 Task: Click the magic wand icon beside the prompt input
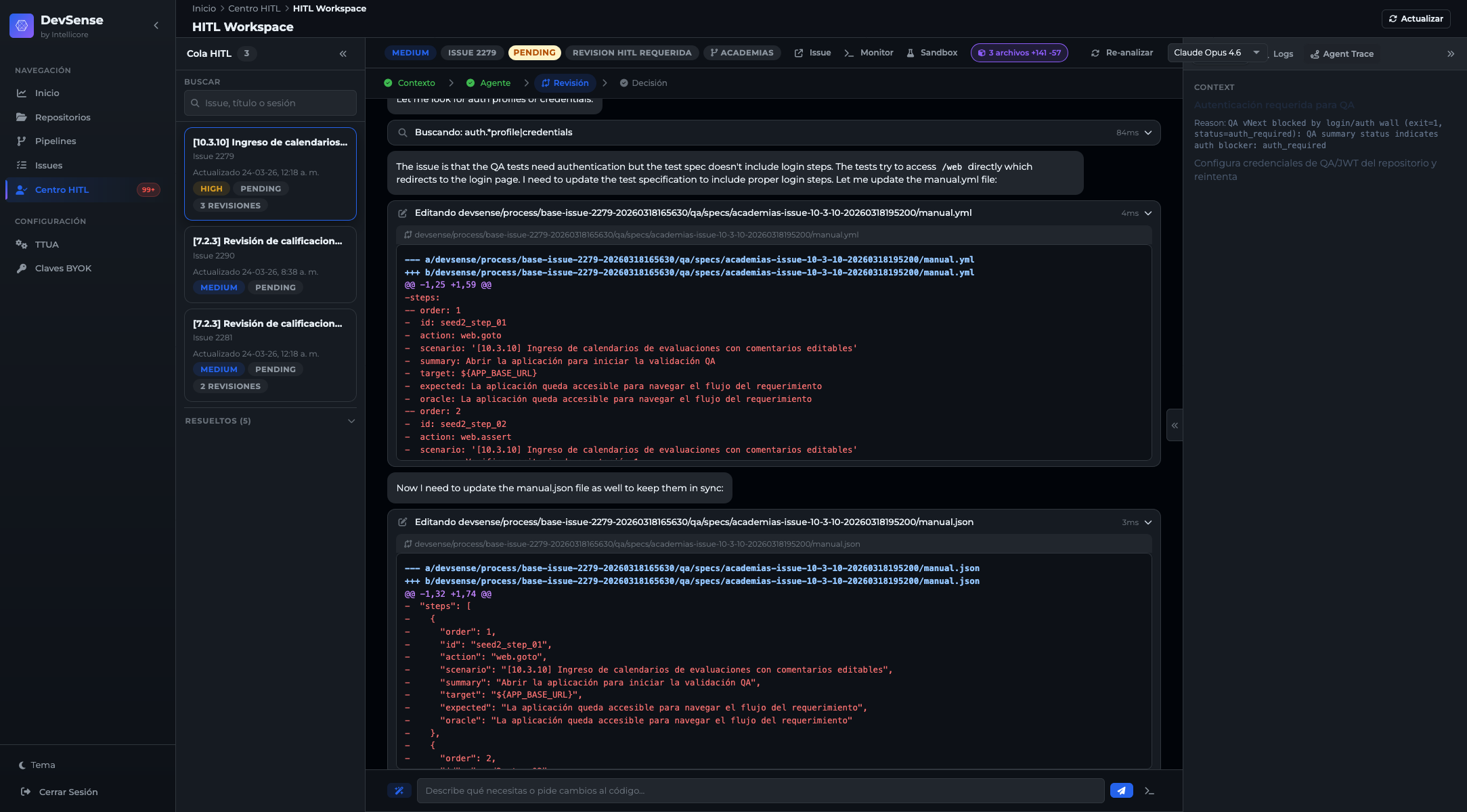click(399, 790)
